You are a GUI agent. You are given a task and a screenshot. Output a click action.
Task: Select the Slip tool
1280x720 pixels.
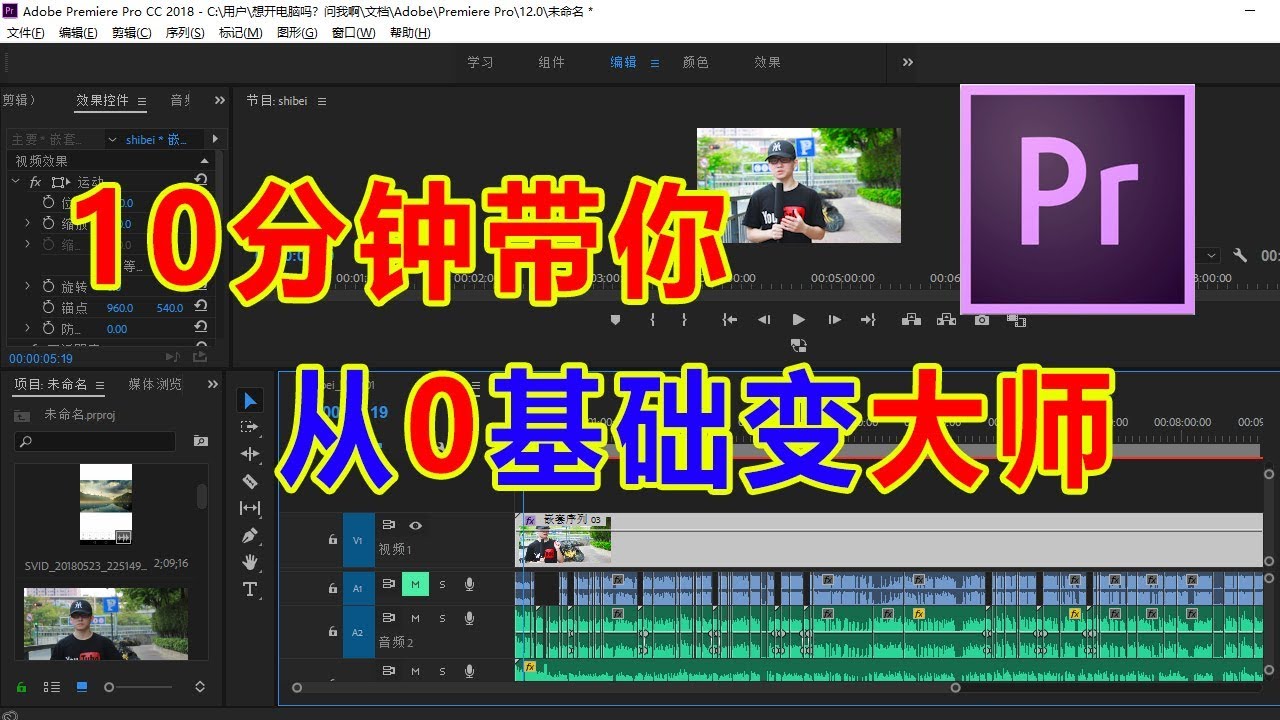(x=250, y=508)
